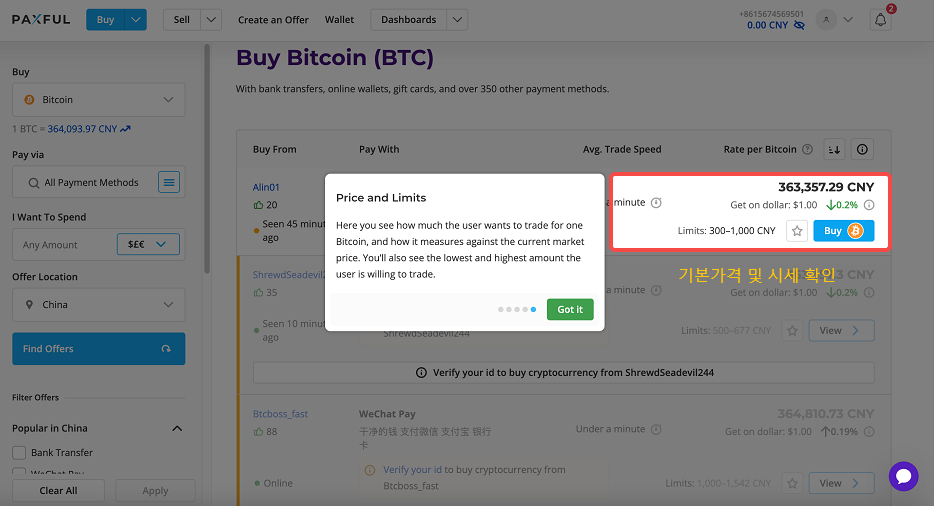Dismiss the tip with Got it

click(x=570, y=309)
